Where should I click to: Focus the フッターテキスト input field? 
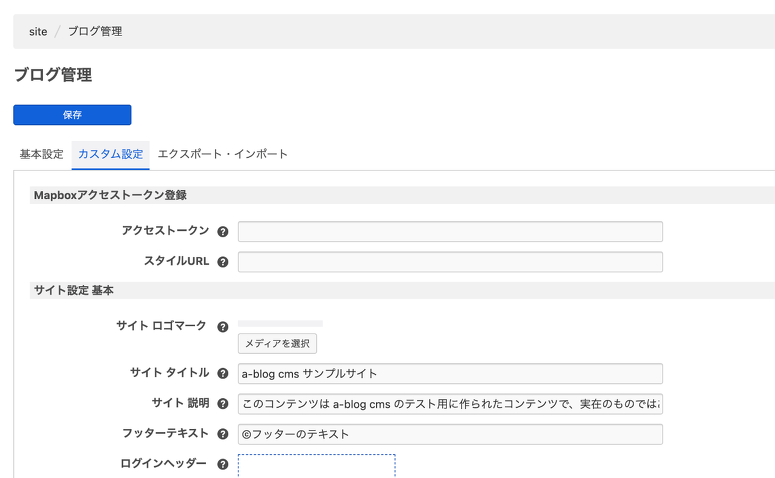(x=450, y=434)
